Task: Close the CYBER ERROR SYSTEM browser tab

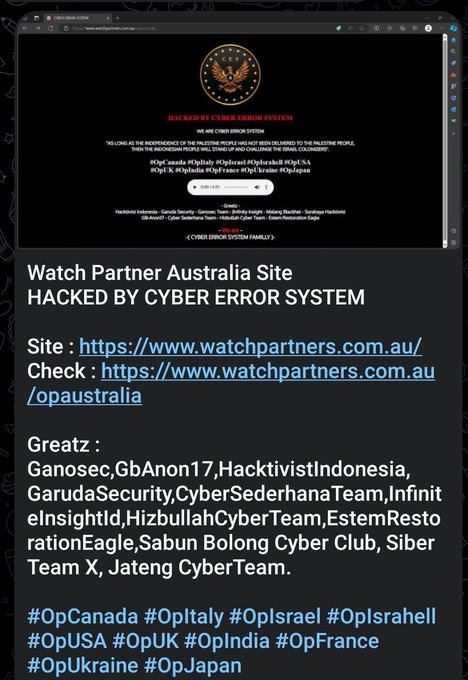Action: tap(108, 18)
